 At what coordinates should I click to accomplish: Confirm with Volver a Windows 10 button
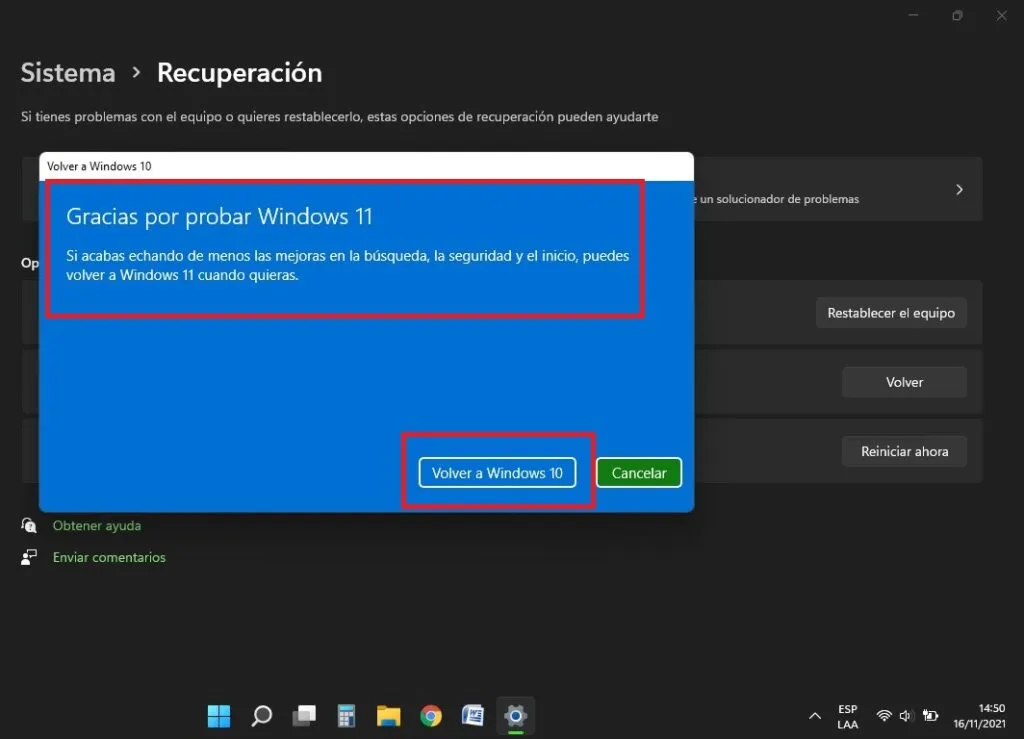(x=497, y=472)
